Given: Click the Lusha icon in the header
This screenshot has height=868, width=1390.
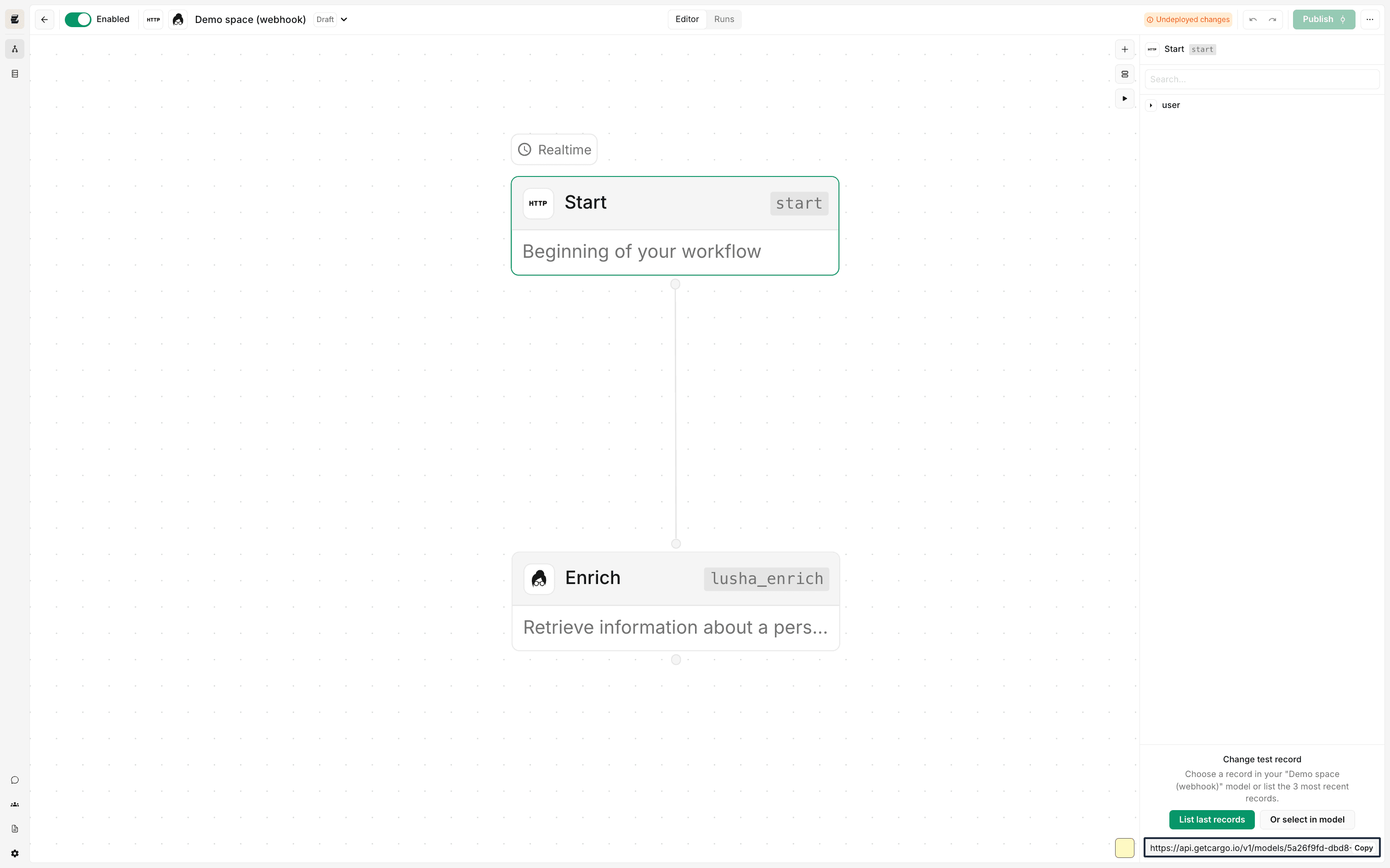Looking at the screenshot, I should point(178,19).
